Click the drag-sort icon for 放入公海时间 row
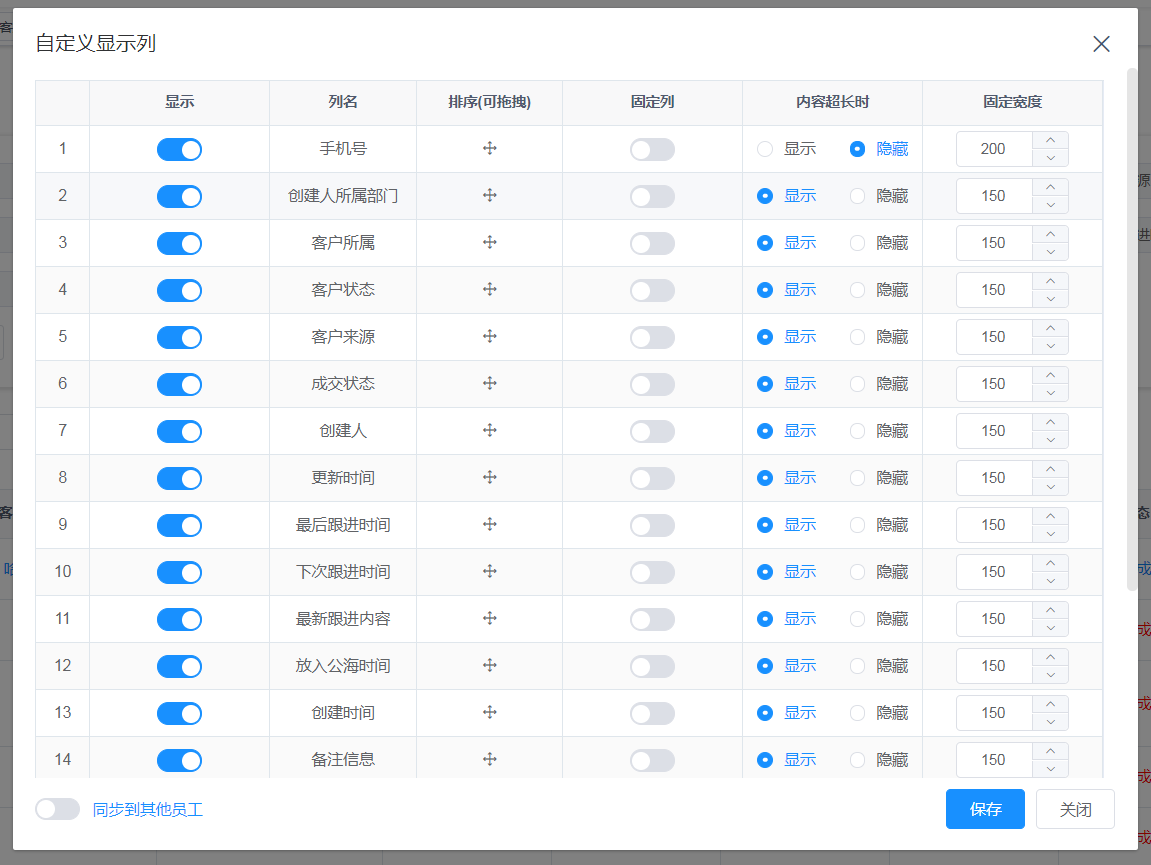Image resolution: width=1151 pixels, height=865 pixels. click(490, 666)
